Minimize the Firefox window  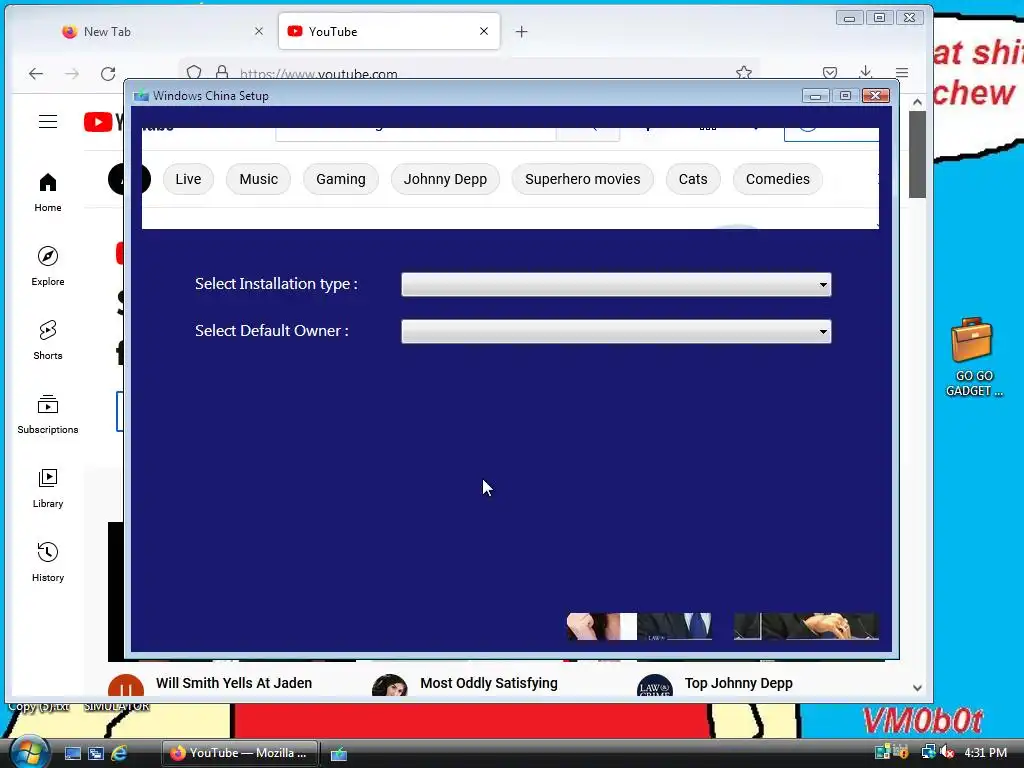tap(850, 18)
